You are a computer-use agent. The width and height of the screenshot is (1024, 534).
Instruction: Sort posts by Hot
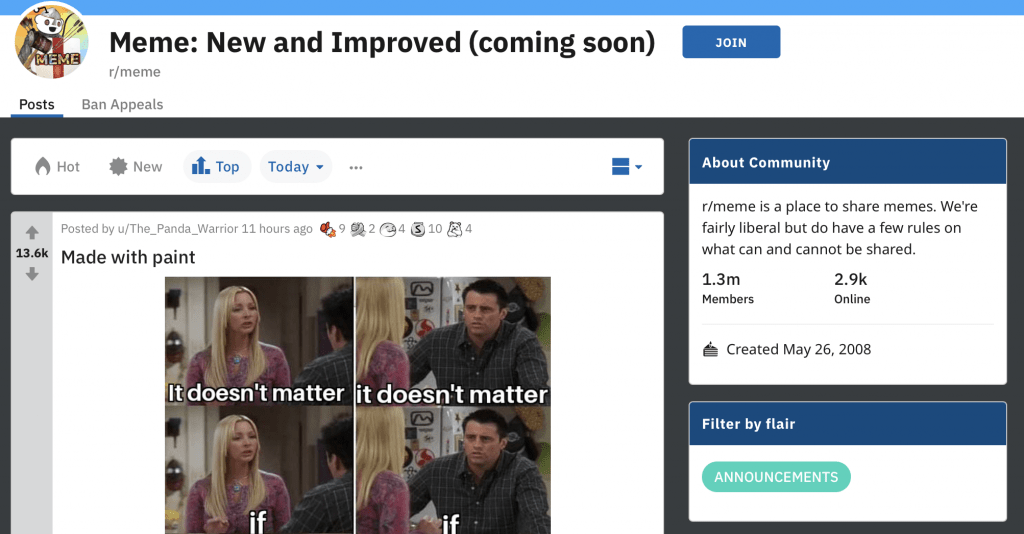click(x=57, y=166)
